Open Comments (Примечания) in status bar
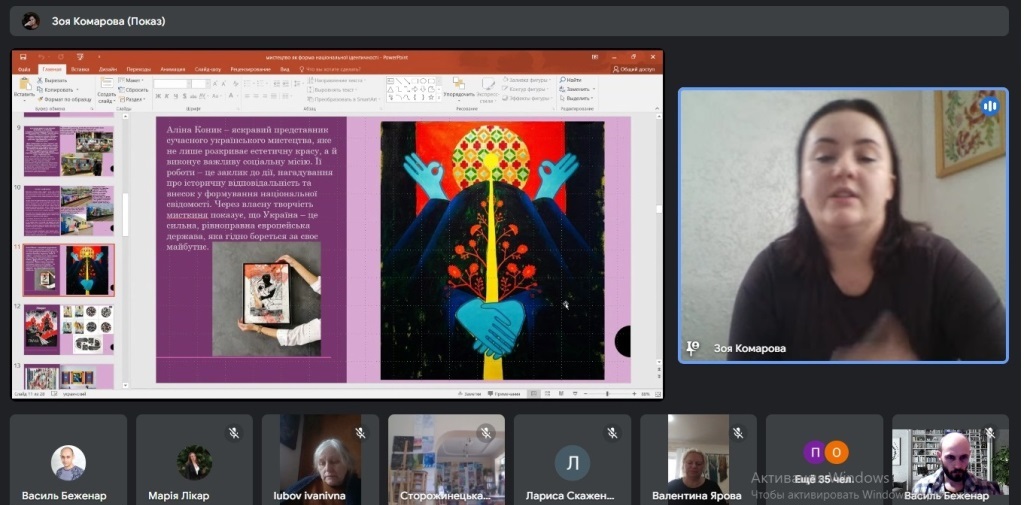The width and height of the screenshot is (1024, 505). coord(504,394)
